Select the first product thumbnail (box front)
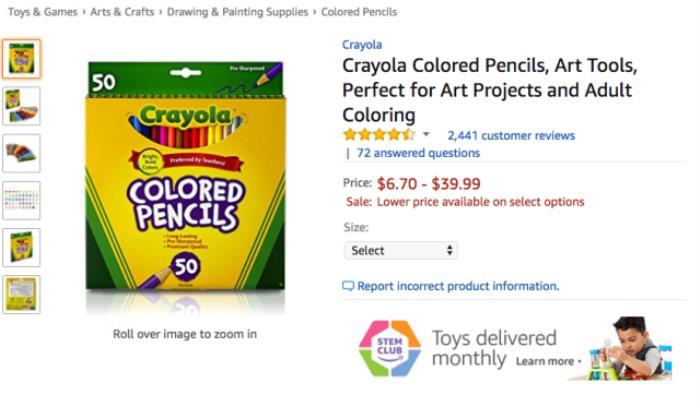The image size is (700, 406). [x=21, y=59]
